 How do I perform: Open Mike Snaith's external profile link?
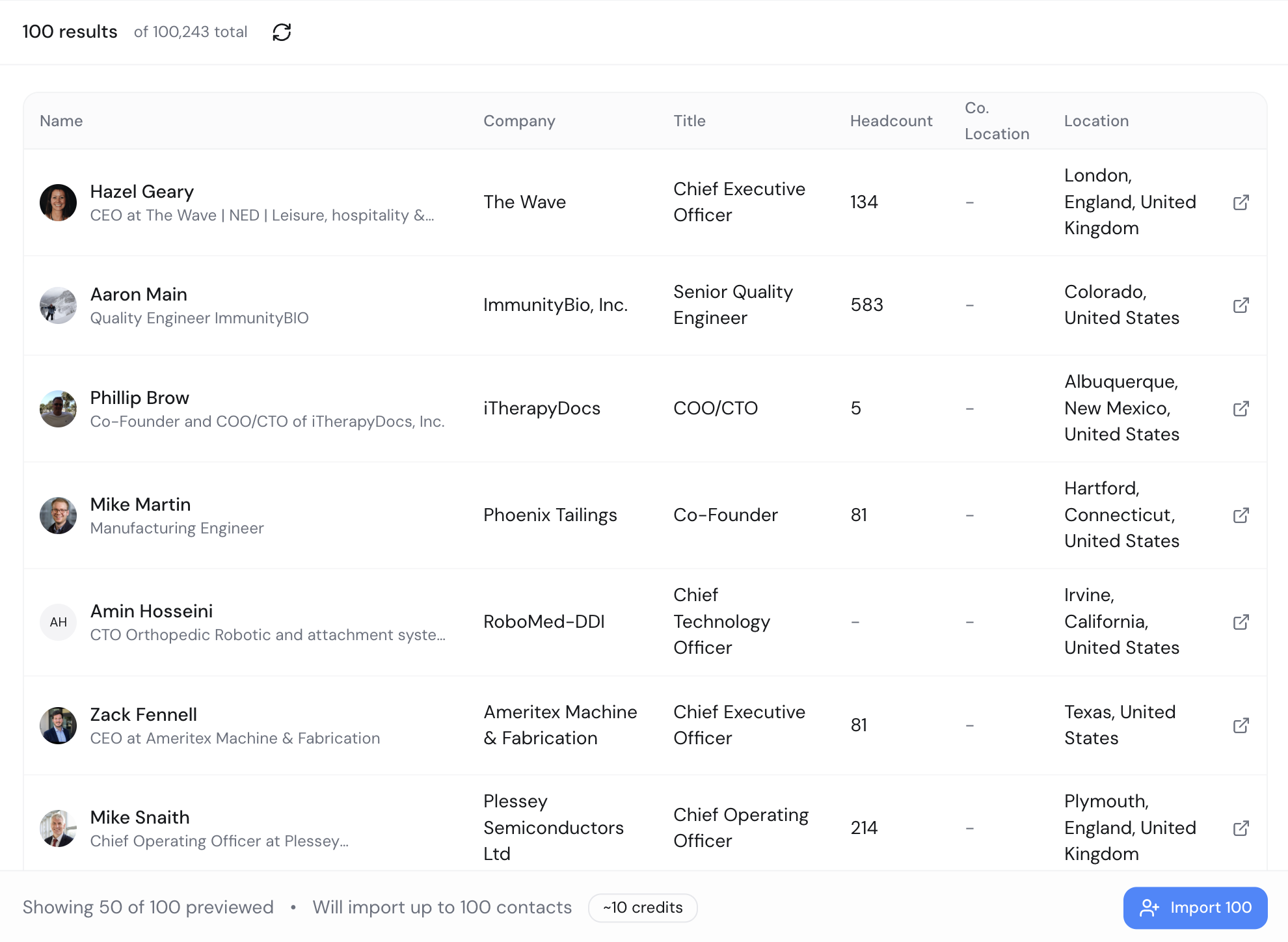coord(1241,828)
